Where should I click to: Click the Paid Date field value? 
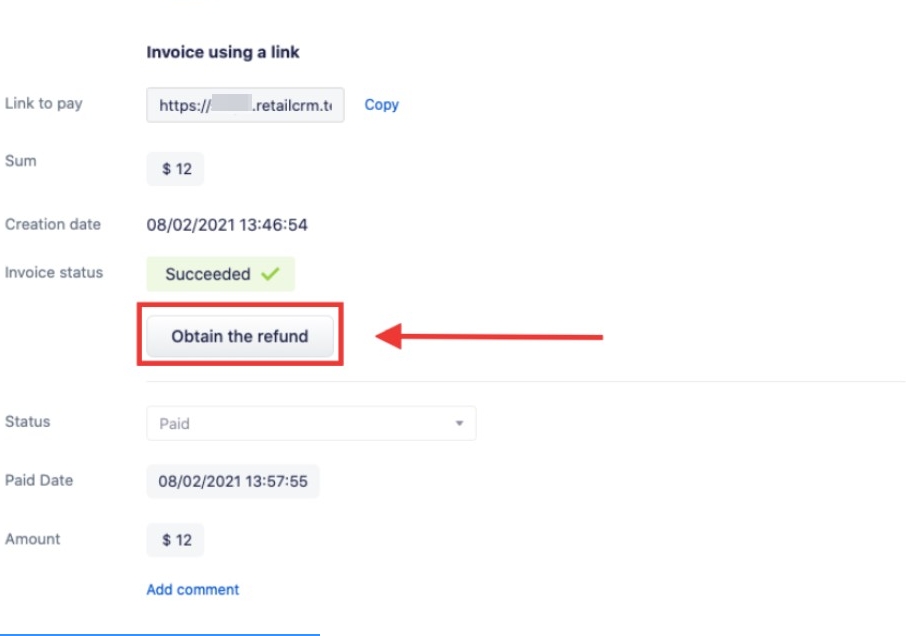pyautogui.click(x=232, y=481)
